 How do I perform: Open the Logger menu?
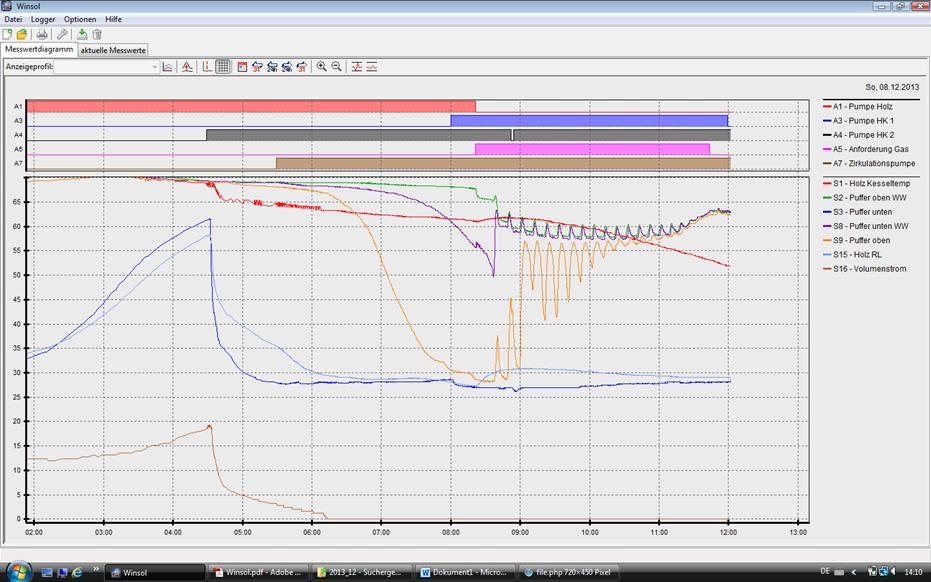coord(43,19)
